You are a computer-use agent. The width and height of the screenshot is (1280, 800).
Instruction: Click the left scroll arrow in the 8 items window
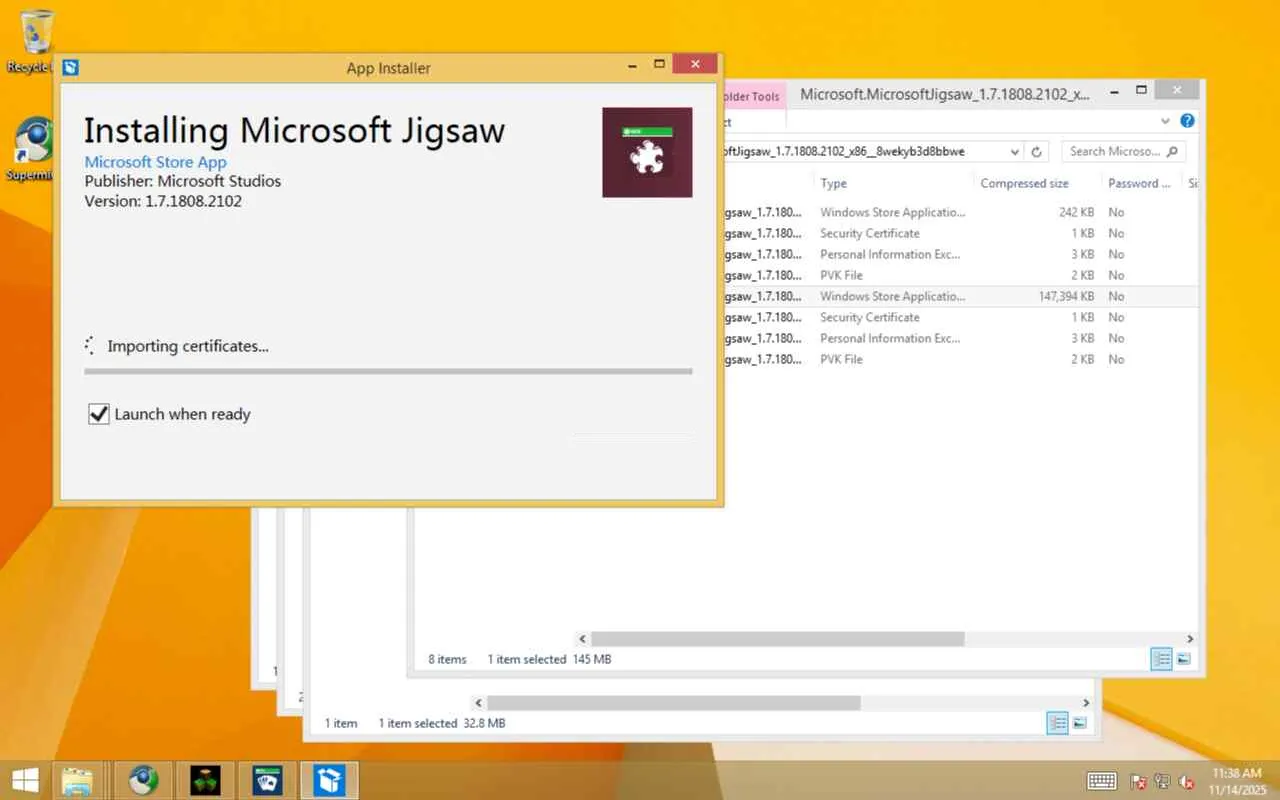pos(583,638)
